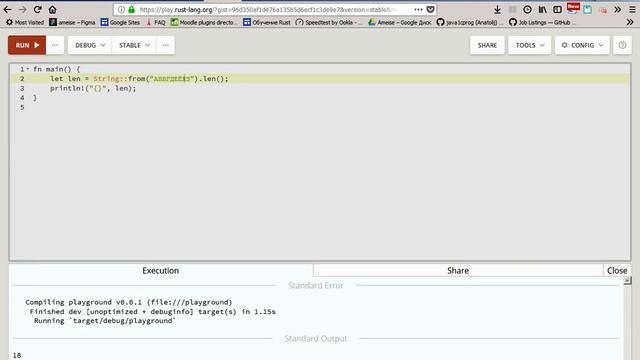Open the history clock icon

527,9
